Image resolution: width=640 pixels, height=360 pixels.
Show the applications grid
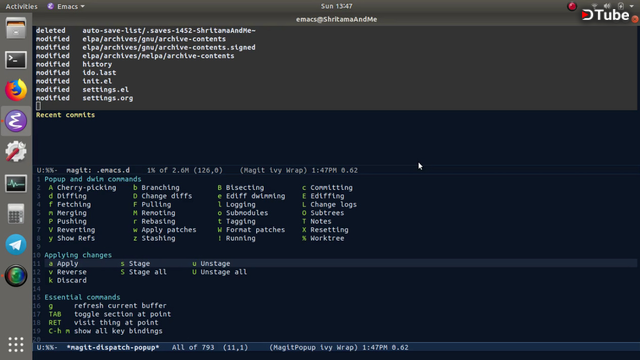click(16, 344)
